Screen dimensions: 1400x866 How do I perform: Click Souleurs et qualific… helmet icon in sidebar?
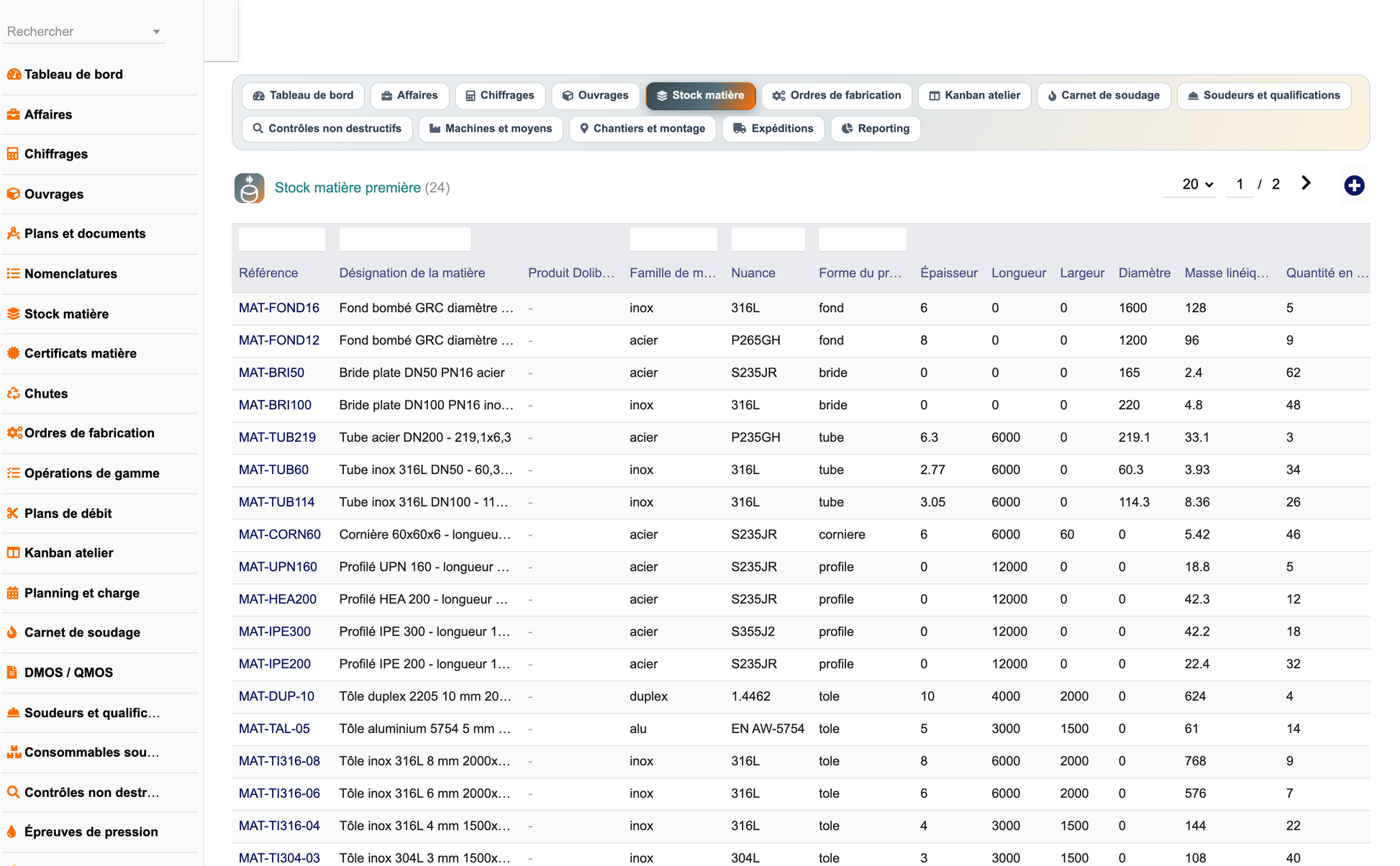[x=13, y=713]
